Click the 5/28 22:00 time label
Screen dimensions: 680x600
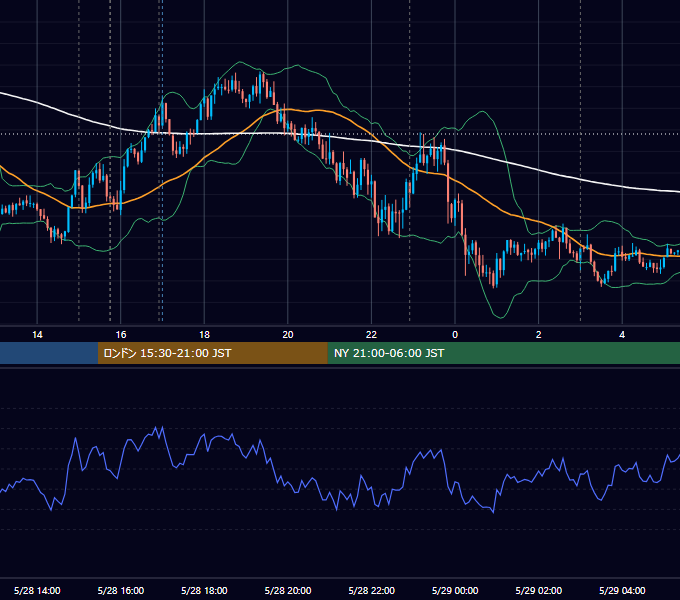point(372,590)
